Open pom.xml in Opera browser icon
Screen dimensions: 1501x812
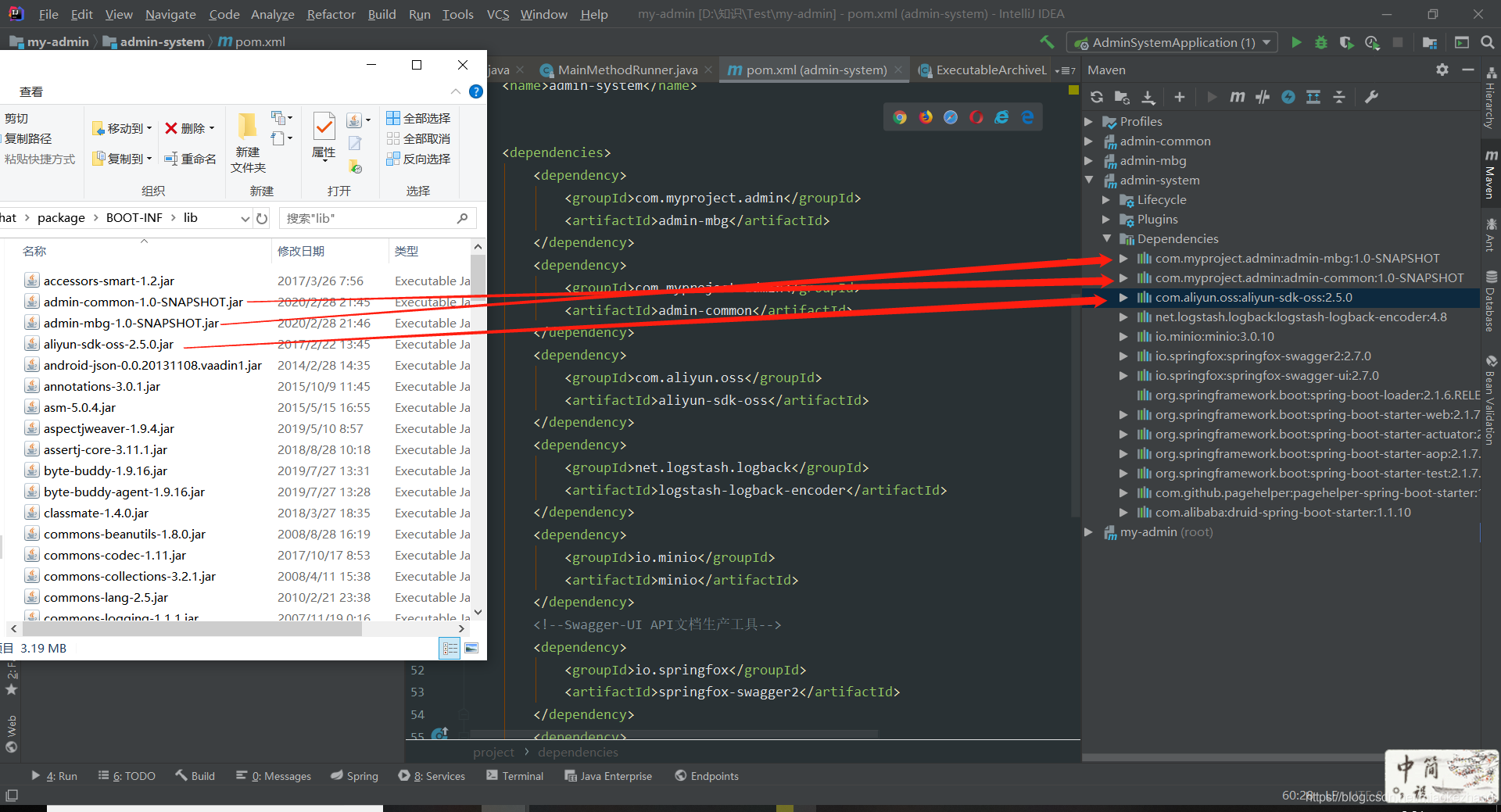(x=976, y=117)
